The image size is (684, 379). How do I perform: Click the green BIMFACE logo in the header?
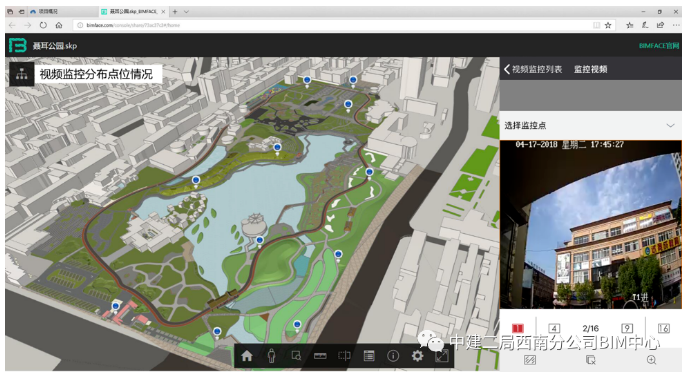[18, 45]
